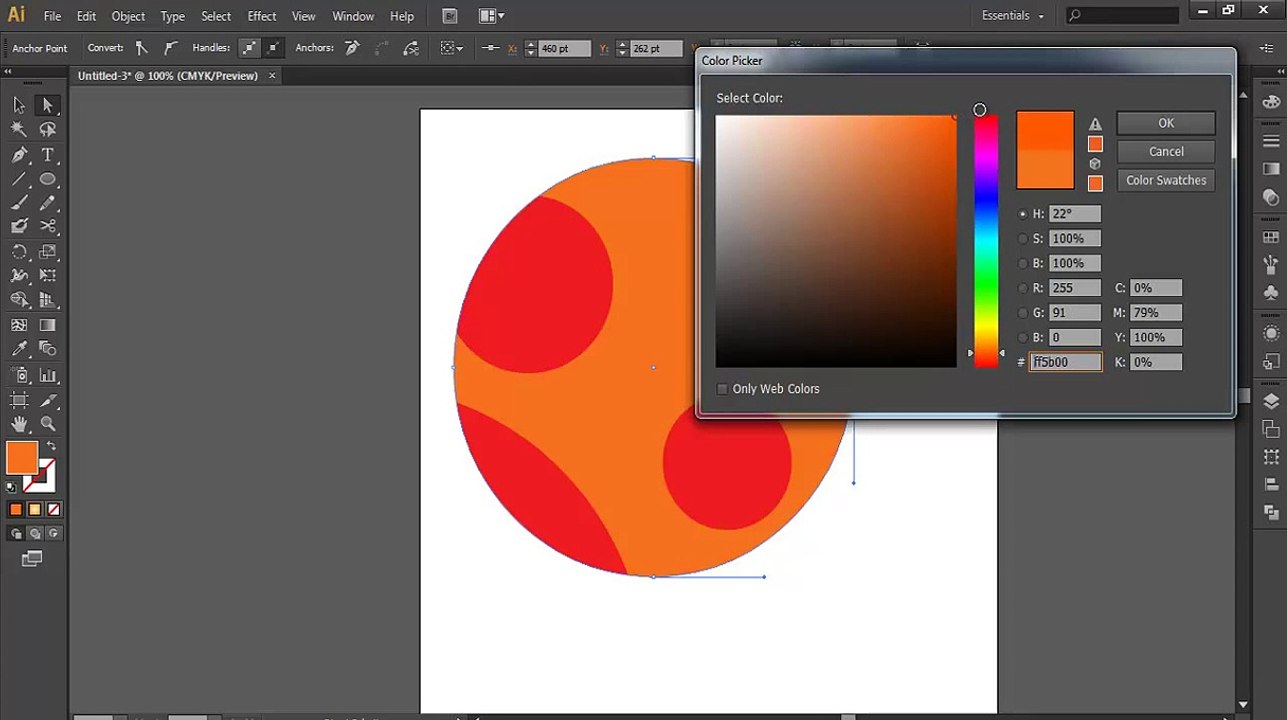Open arrange documents dropdown in menu bar
The height and width of the screenshot is (720, 1287).
coord(491,16)
